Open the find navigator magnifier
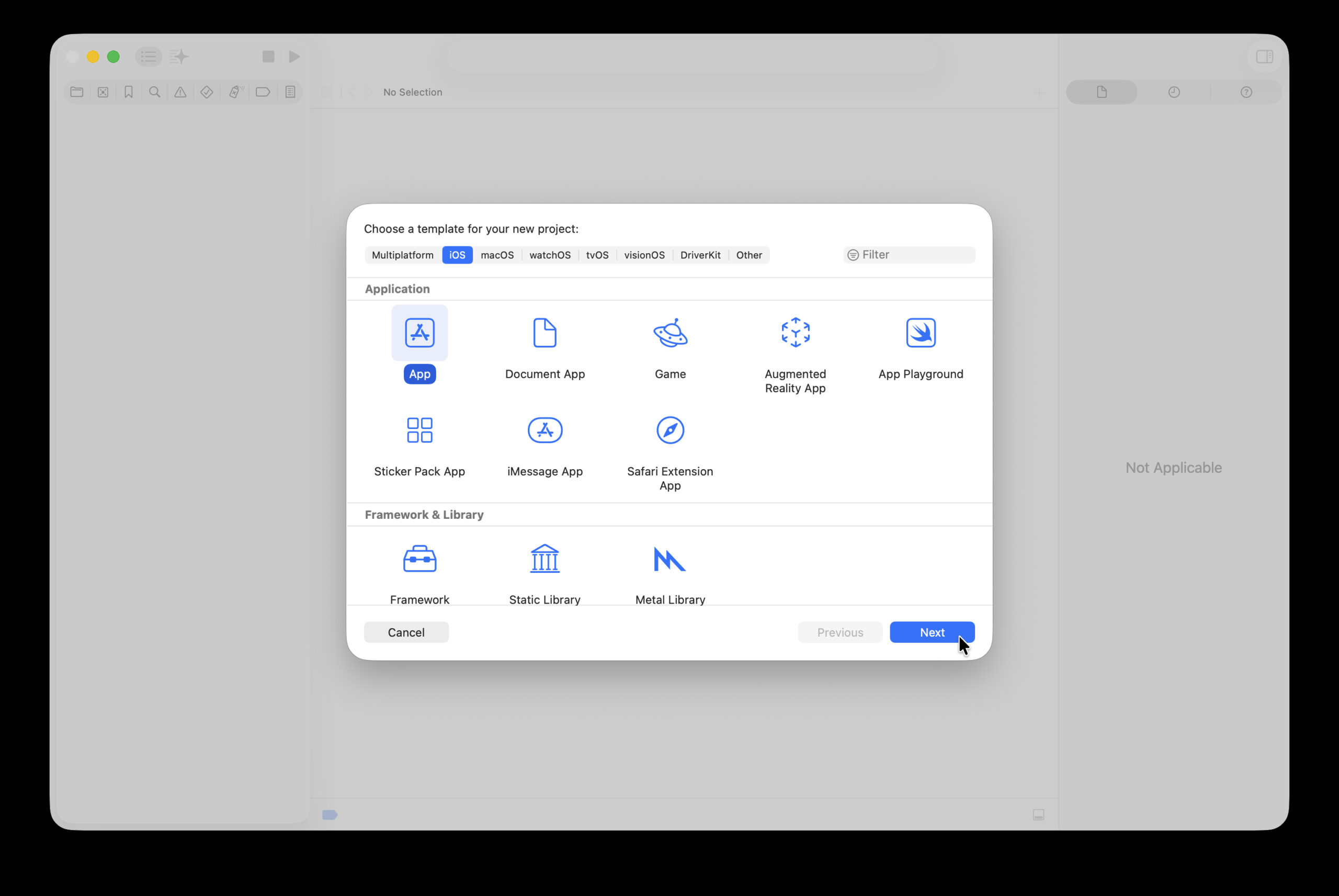 tap(154, 92)
